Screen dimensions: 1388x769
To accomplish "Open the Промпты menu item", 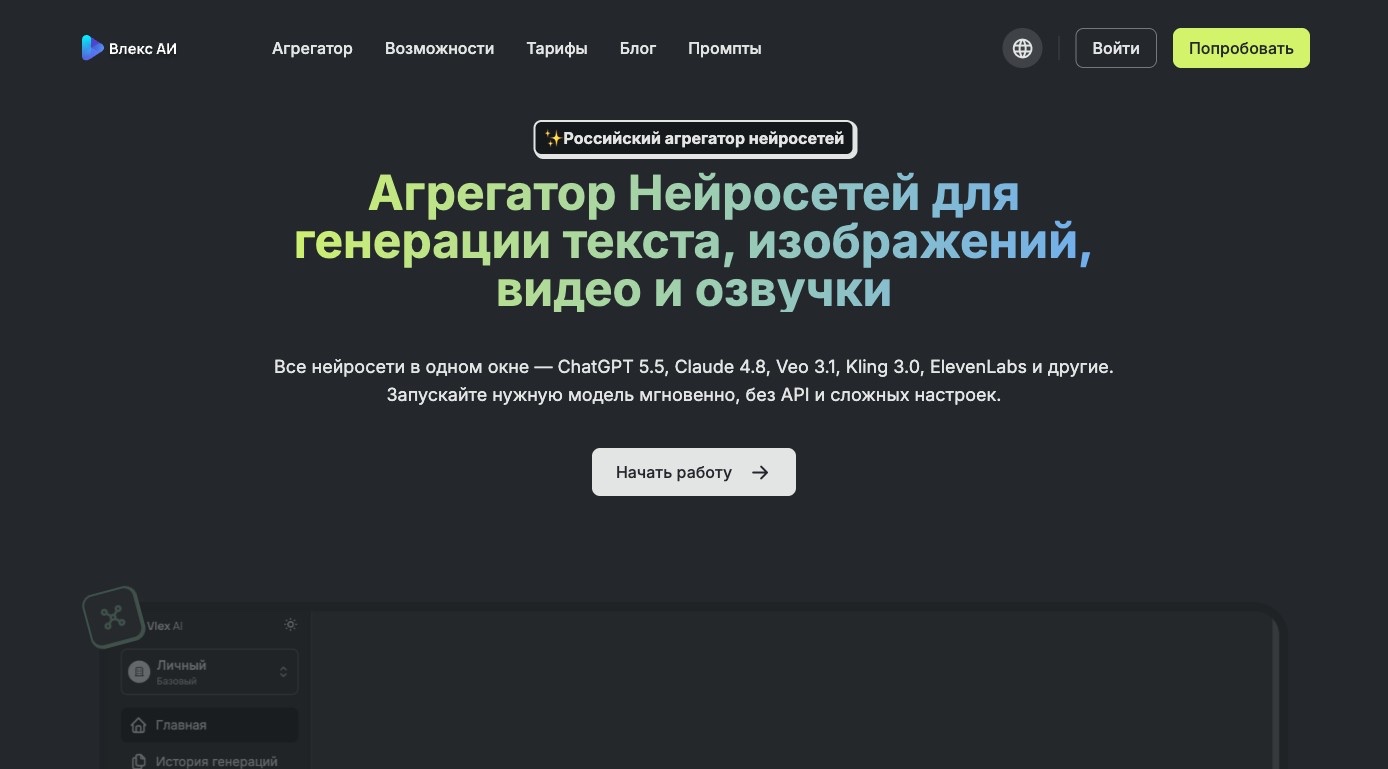I will tap(725, 48).
